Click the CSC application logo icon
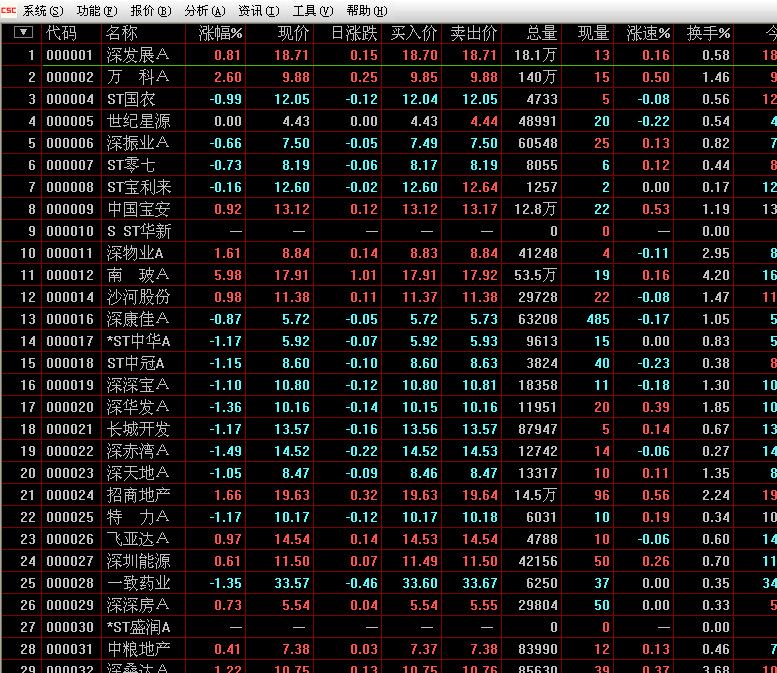 pyautogui.click(x=9, y=11)
